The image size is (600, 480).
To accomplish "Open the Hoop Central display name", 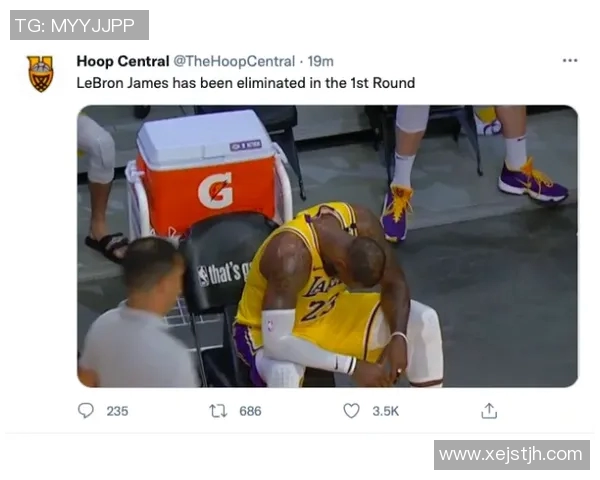I will point(123,61).
